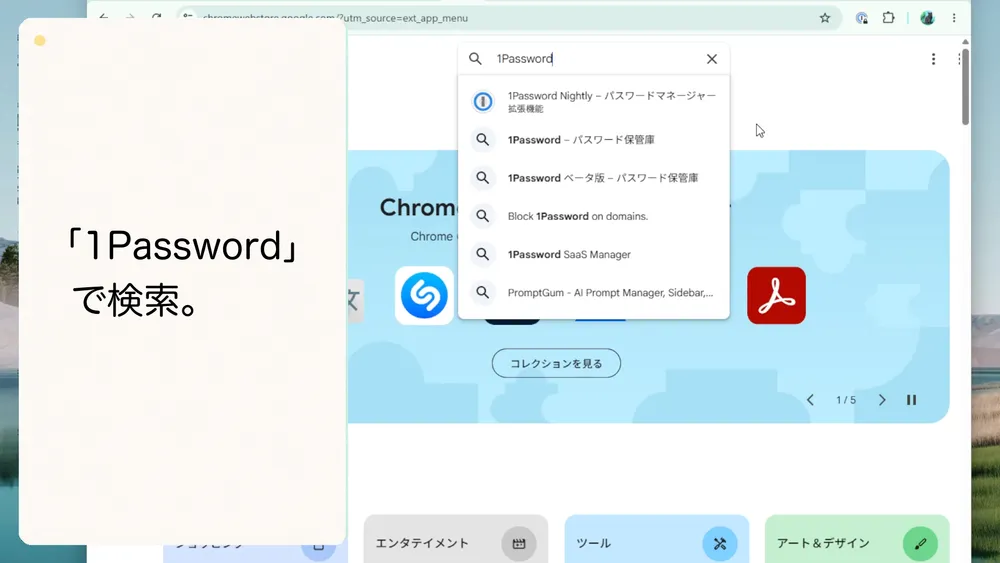The width and height of the screenshot is (1000, 563).
Task: Click the entertainment icon on エンタテイメント card
Action: 518,543
